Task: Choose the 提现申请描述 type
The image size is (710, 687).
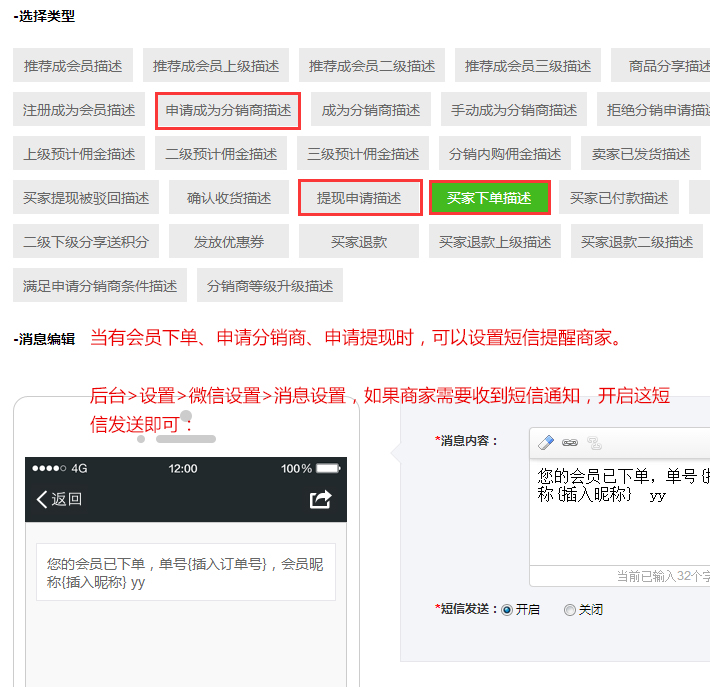Action: tap(359, 198)
